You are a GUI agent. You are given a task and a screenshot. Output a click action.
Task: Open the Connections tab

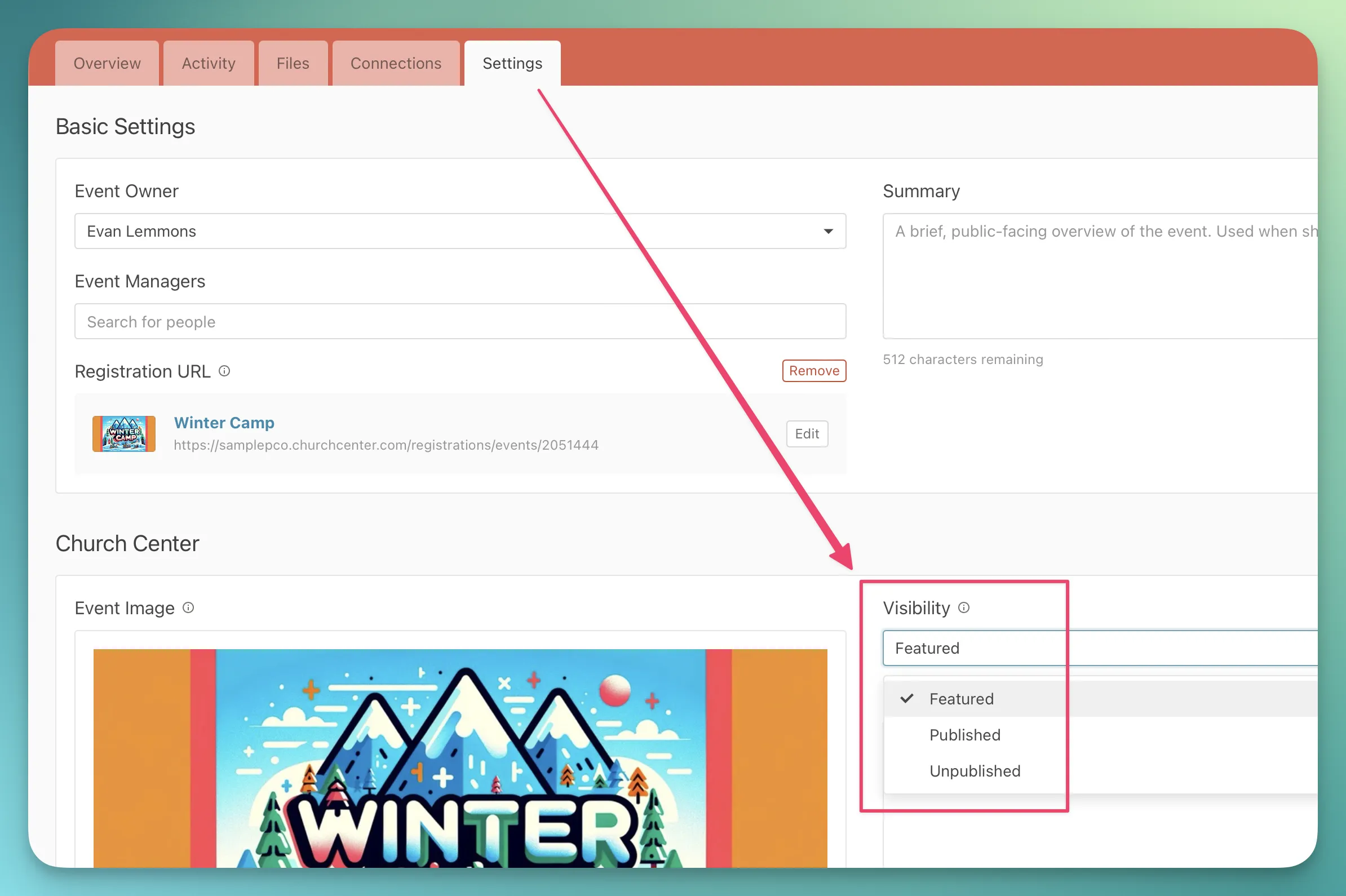(396, 63)
